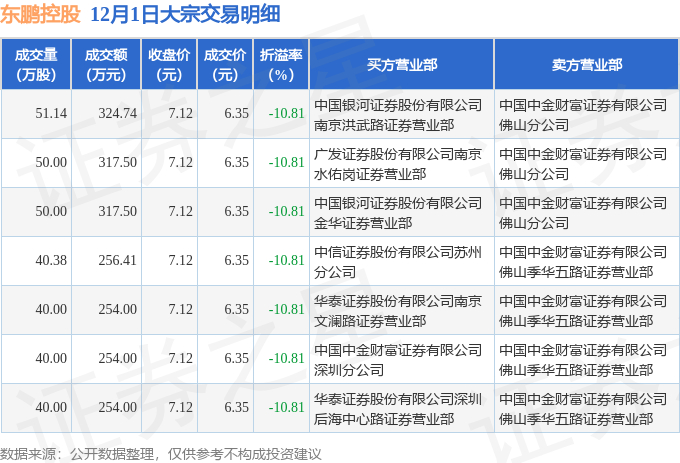Click buyer '中国中金财富证券 深圳分公司'
The image size is (680, 463).
pos(398,360)
